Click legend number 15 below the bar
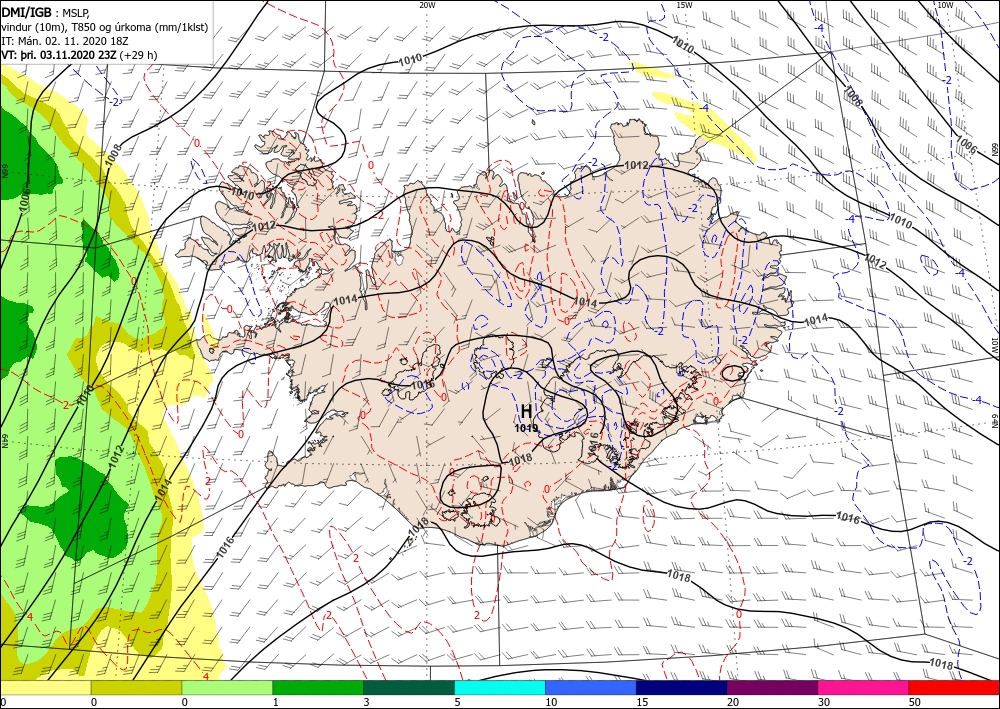Viewport: 1000px width, 709px height. pos(642,702)
